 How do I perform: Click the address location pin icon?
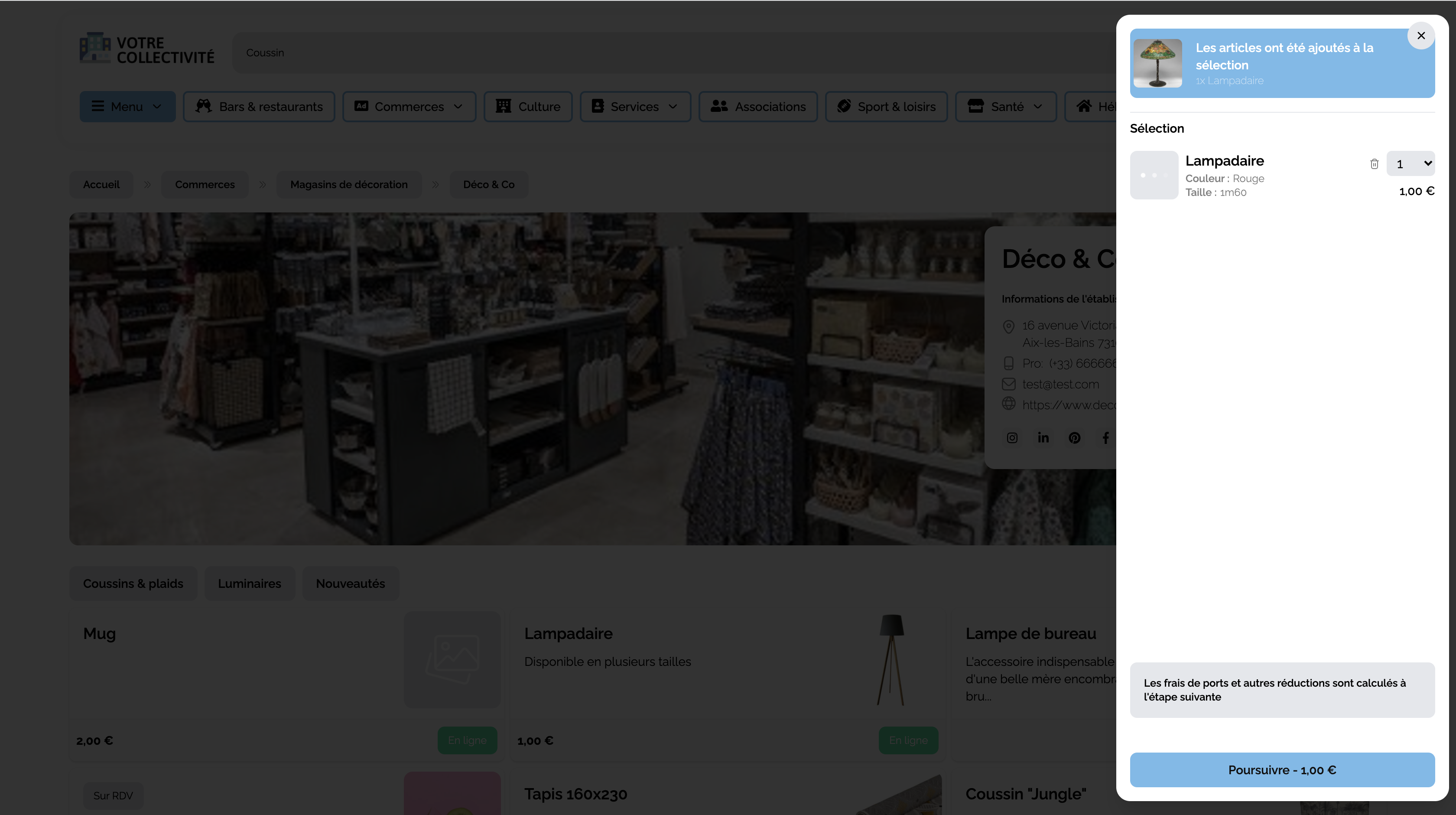pos(1008,326)
